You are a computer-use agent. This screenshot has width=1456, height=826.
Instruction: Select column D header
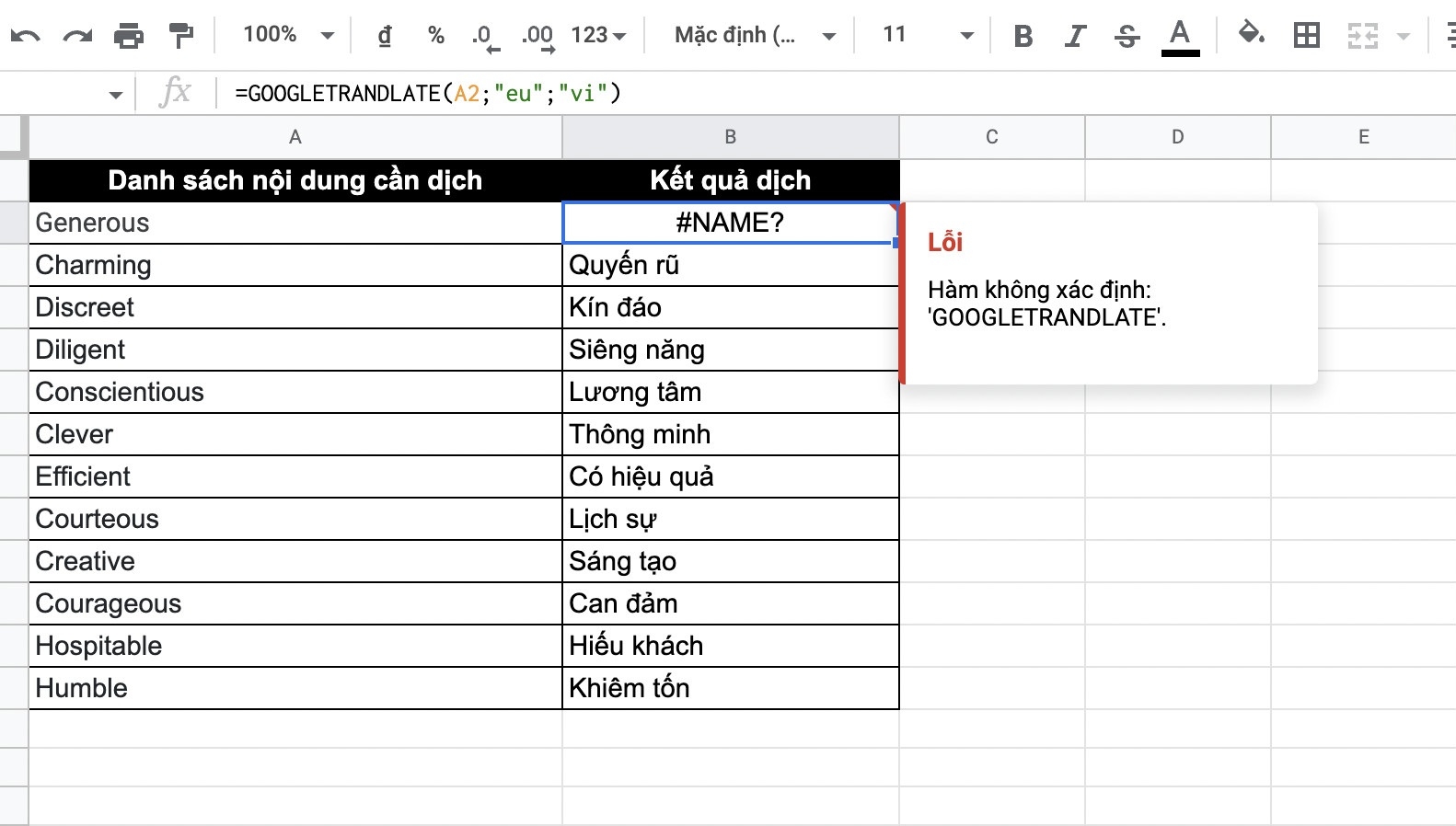[1178, 137]
